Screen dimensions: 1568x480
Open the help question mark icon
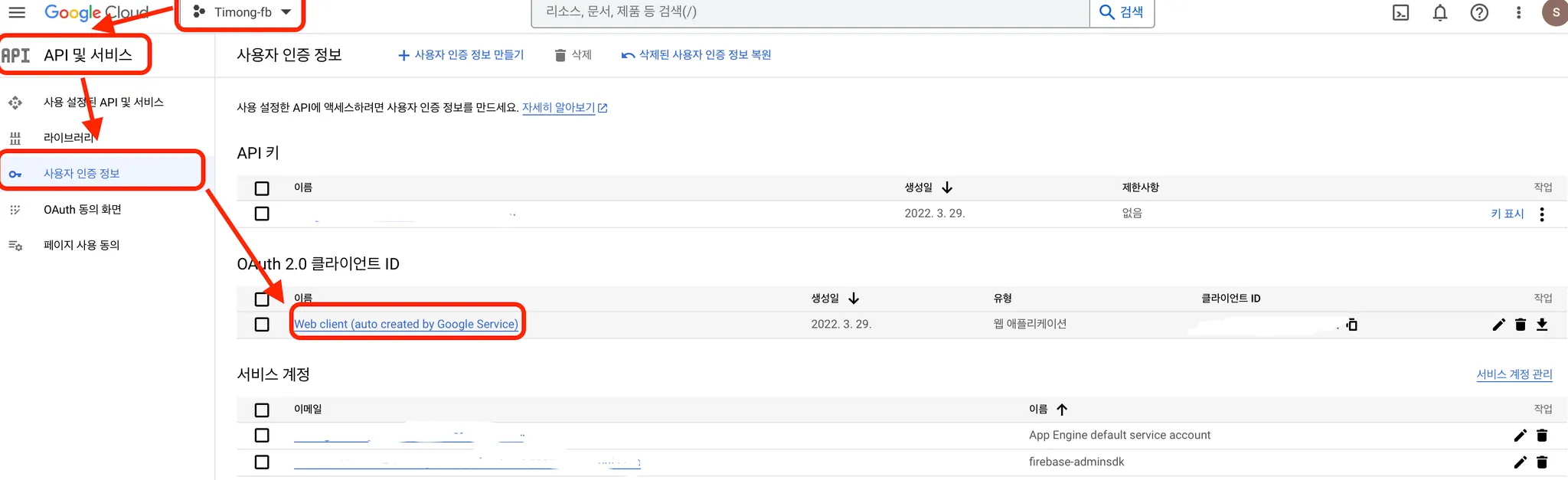(x=1479, y=12)
